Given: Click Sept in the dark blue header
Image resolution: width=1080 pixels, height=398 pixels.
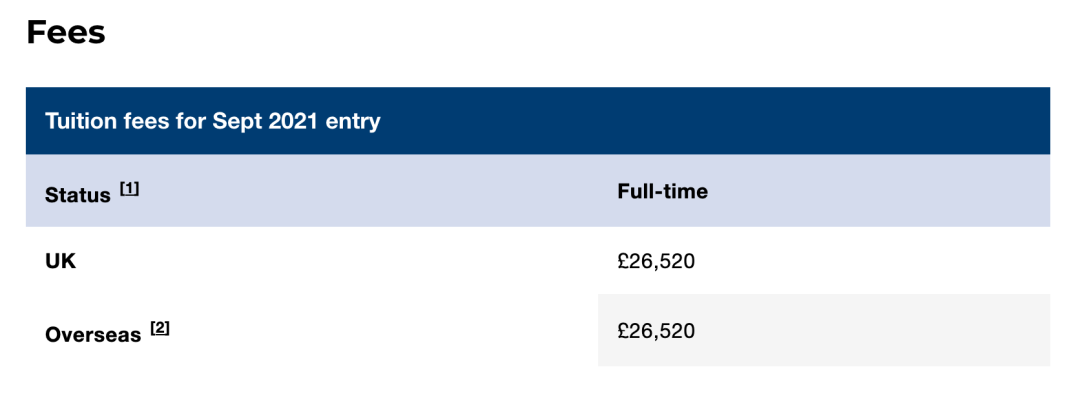Looking at the screenshot, I should 236,122.
